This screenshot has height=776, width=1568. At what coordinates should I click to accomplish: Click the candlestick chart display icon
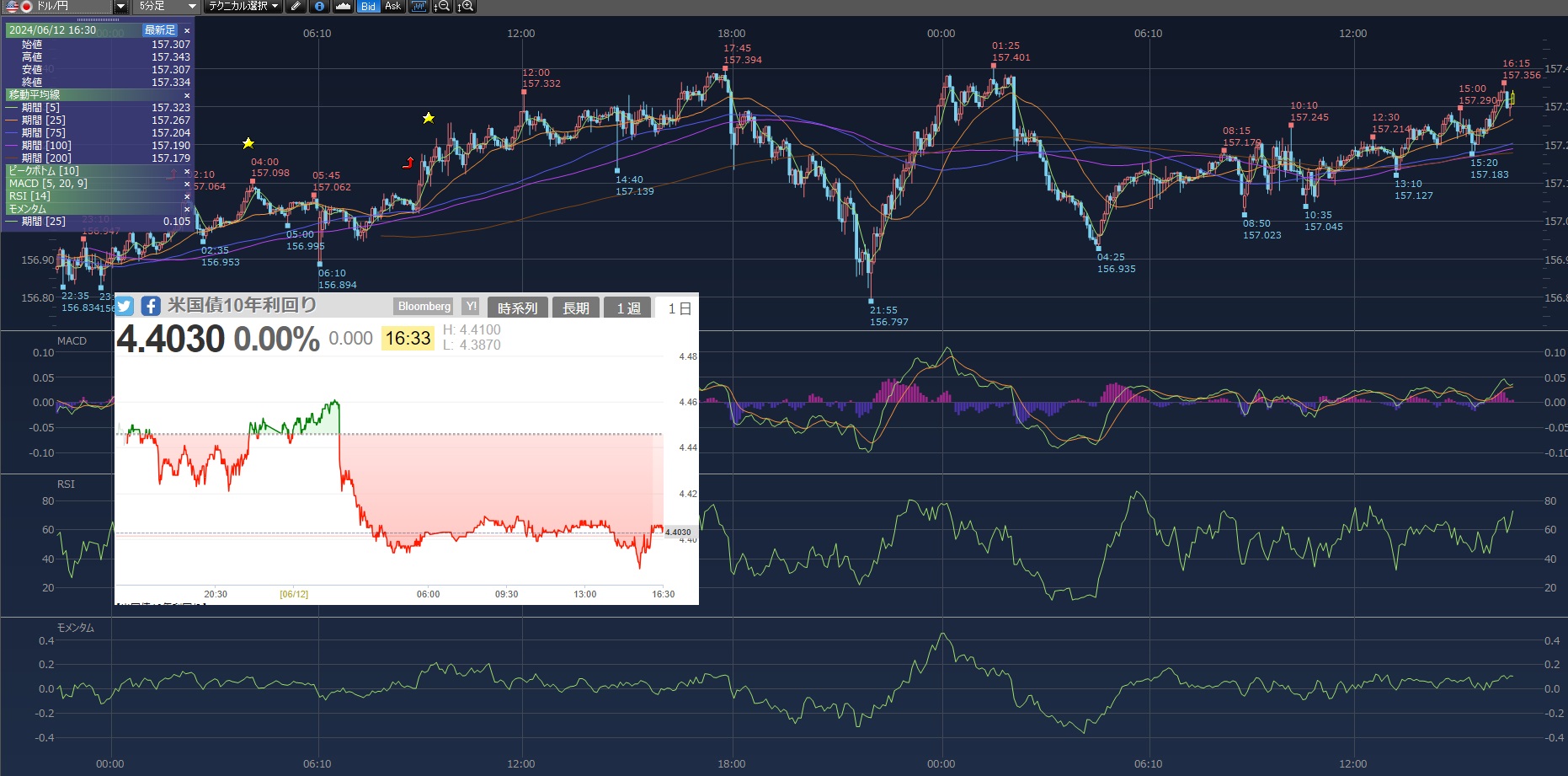419,6
